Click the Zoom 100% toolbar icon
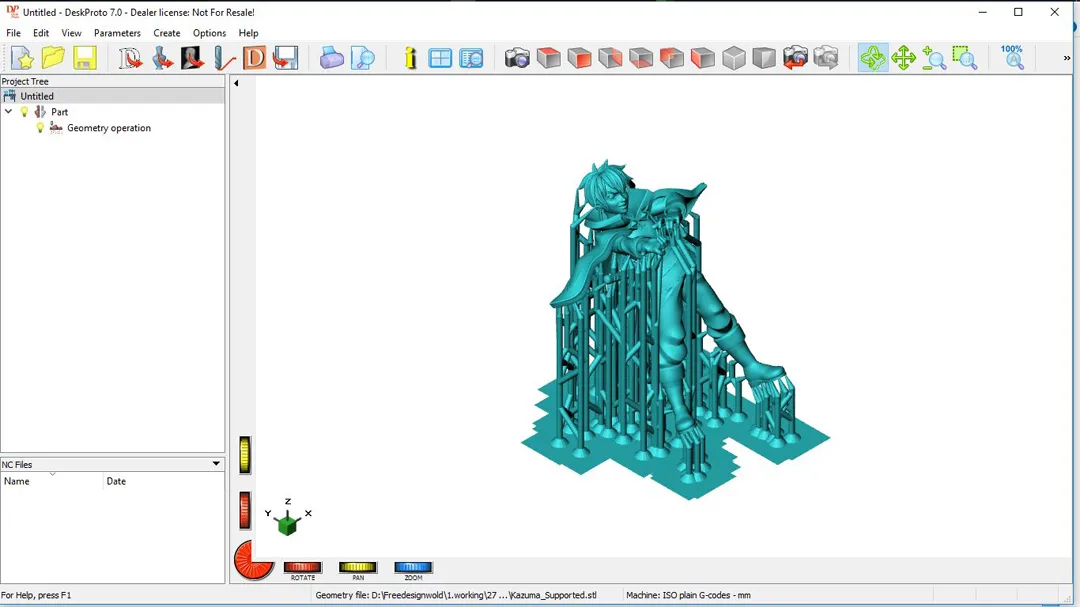1080x607 pixels. pyautogui.click(x=1012, y=57)
